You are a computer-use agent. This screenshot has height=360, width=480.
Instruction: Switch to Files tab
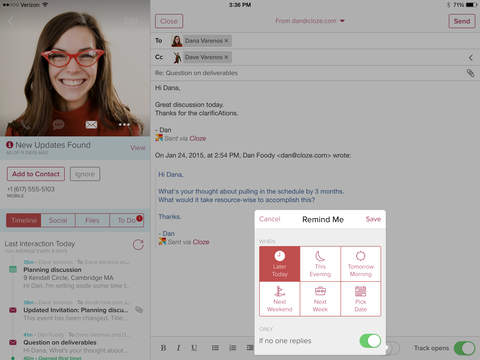pos(92,220)
